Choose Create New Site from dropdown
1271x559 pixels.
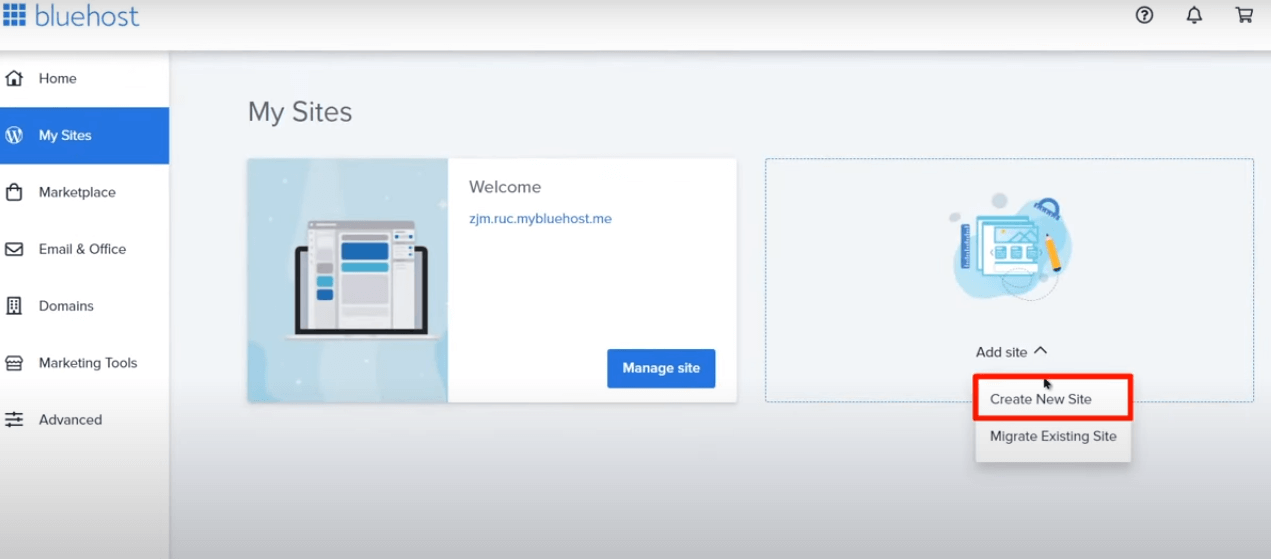click(x=1053, y=399)
